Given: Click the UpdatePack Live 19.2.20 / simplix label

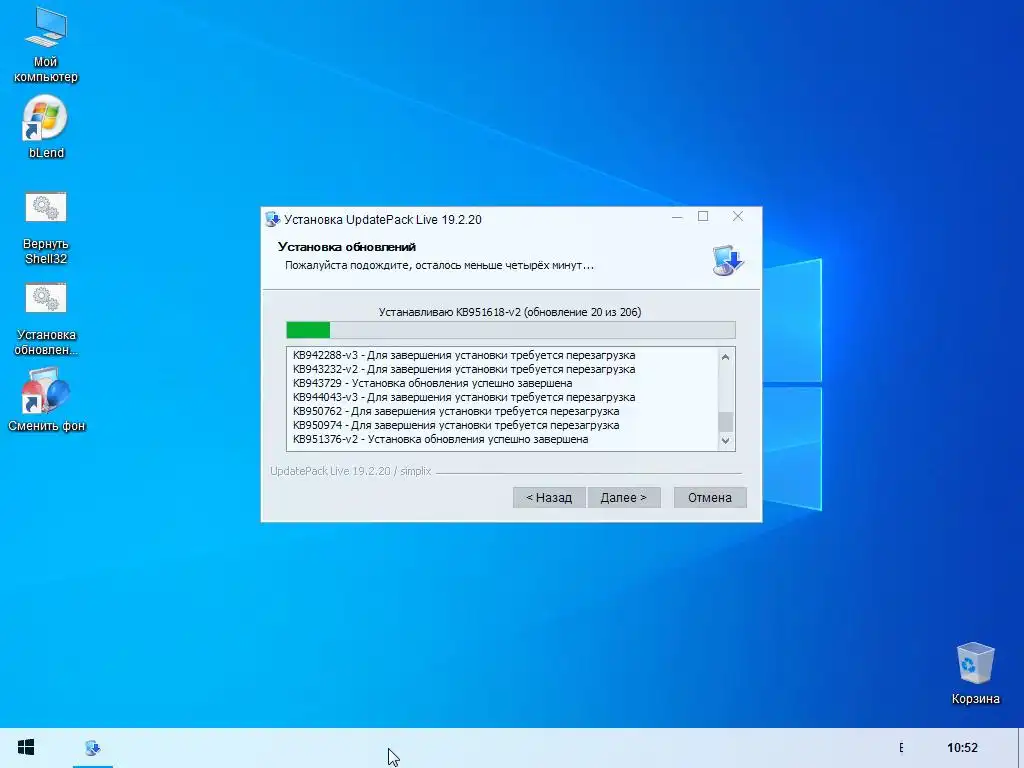Looking at the screenshot, I should coord(351,471).
